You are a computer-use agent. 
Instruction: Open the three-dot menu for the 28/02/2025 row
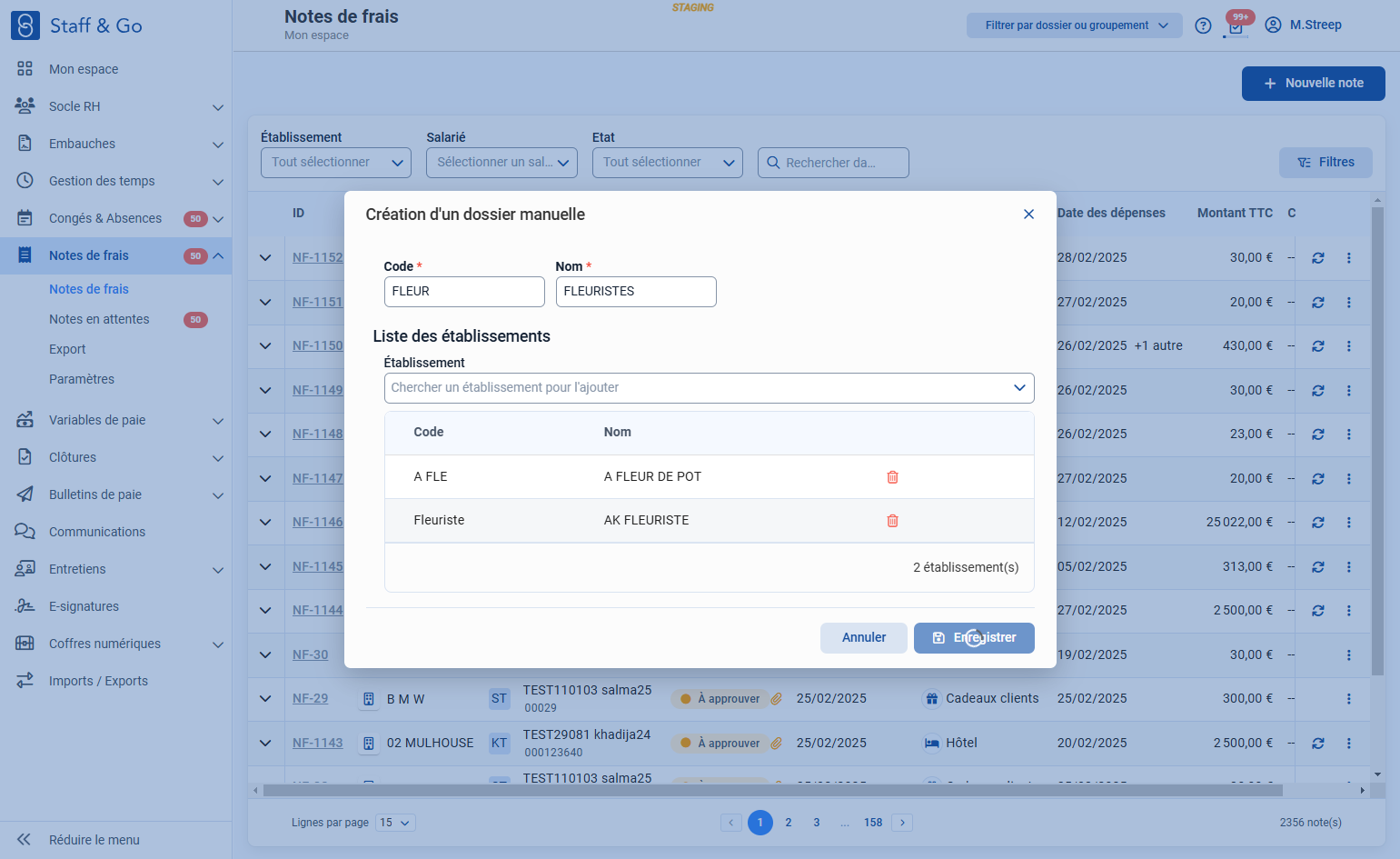click(1349, 258)
